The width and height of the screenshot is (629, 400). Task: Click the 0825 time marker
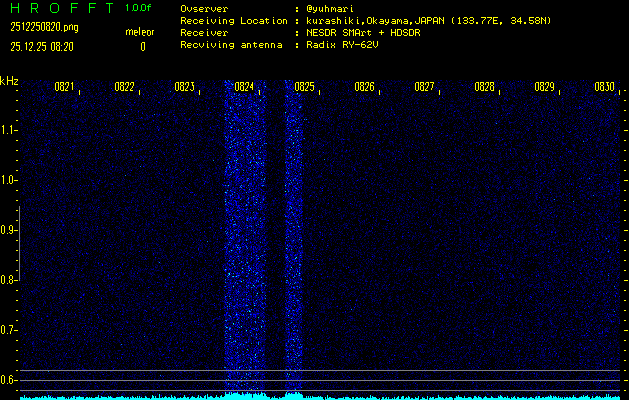pyautogui.click(x=304, y=87)
